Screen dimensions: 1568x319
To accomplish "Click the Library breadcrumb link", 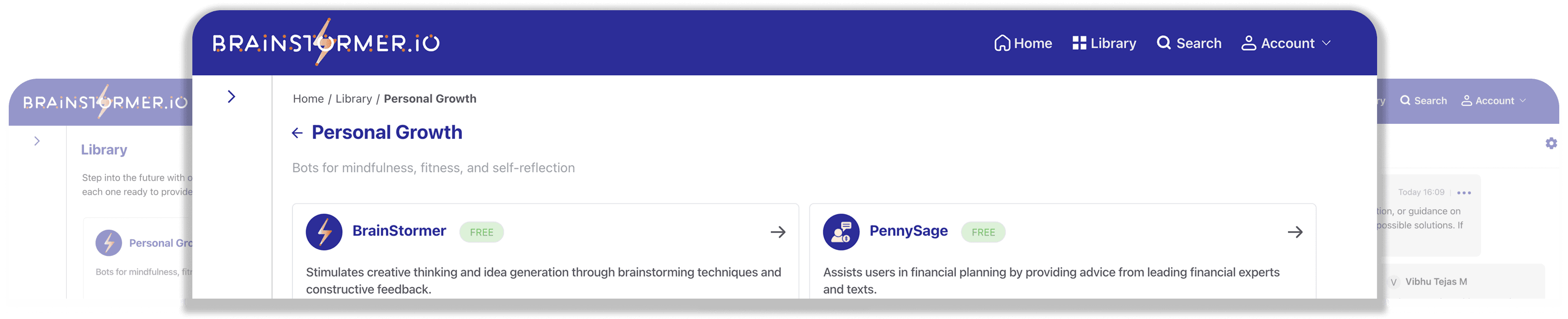I will point(354,99).
